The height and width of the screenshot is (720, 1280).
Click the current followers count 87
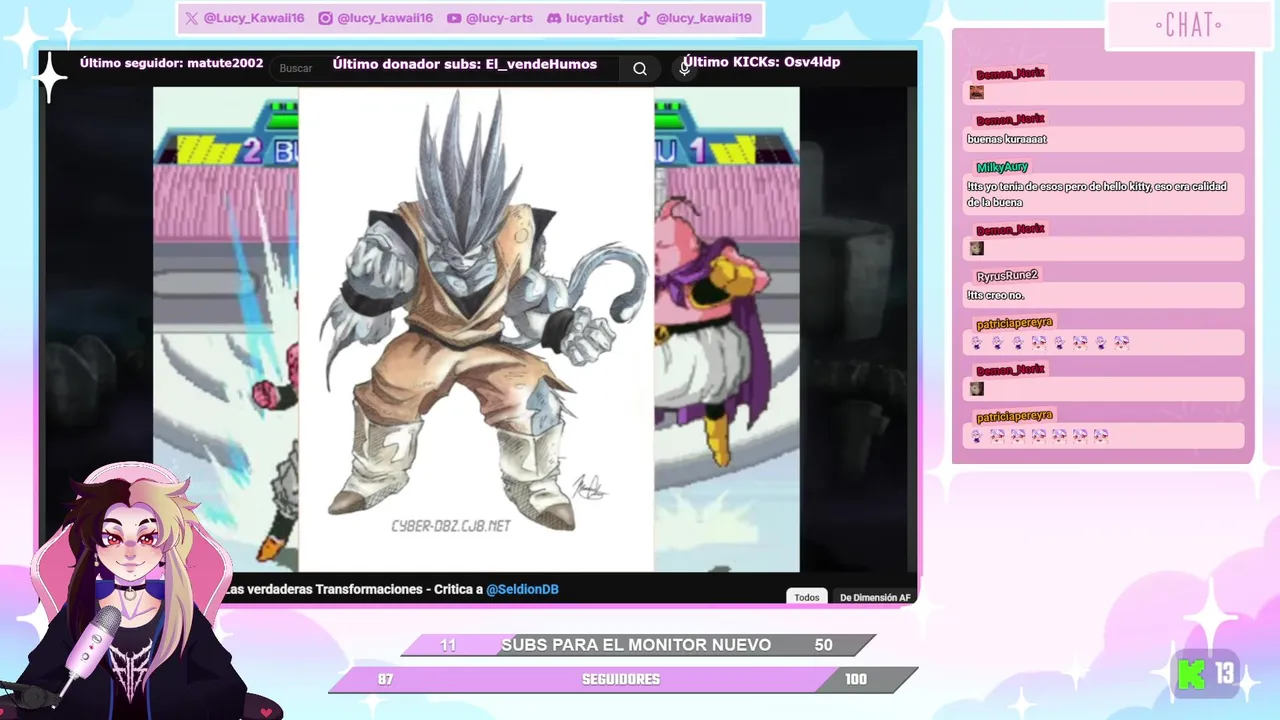point(385,680)
